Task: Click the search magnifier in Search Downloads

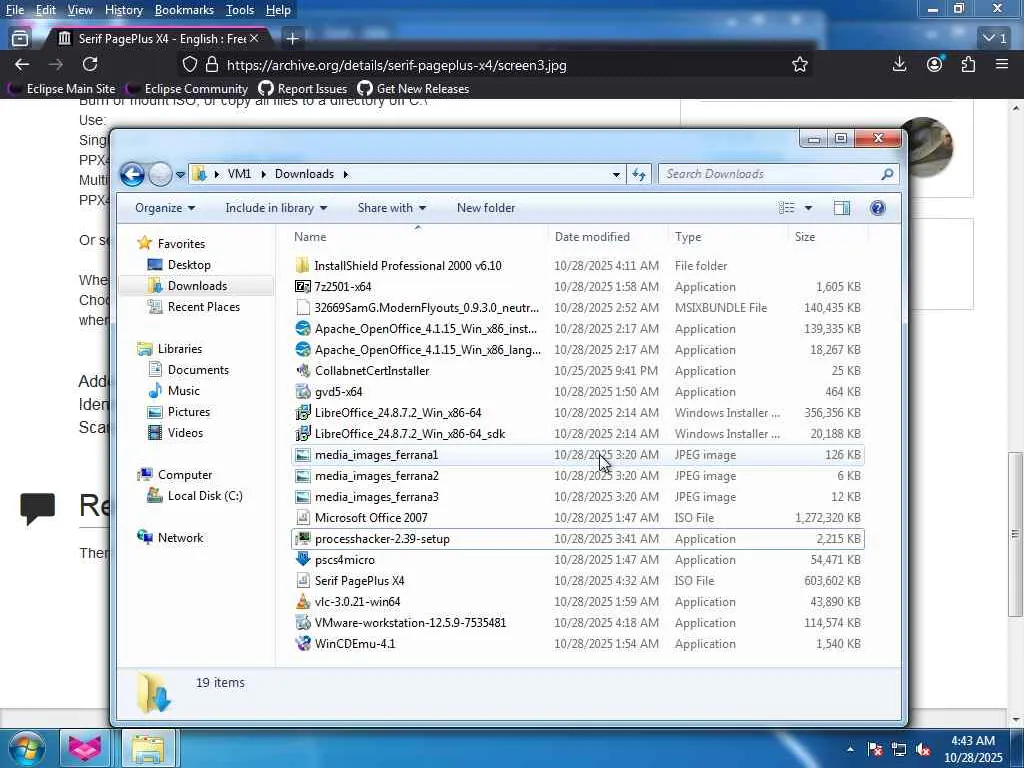Action: [886, 174]
